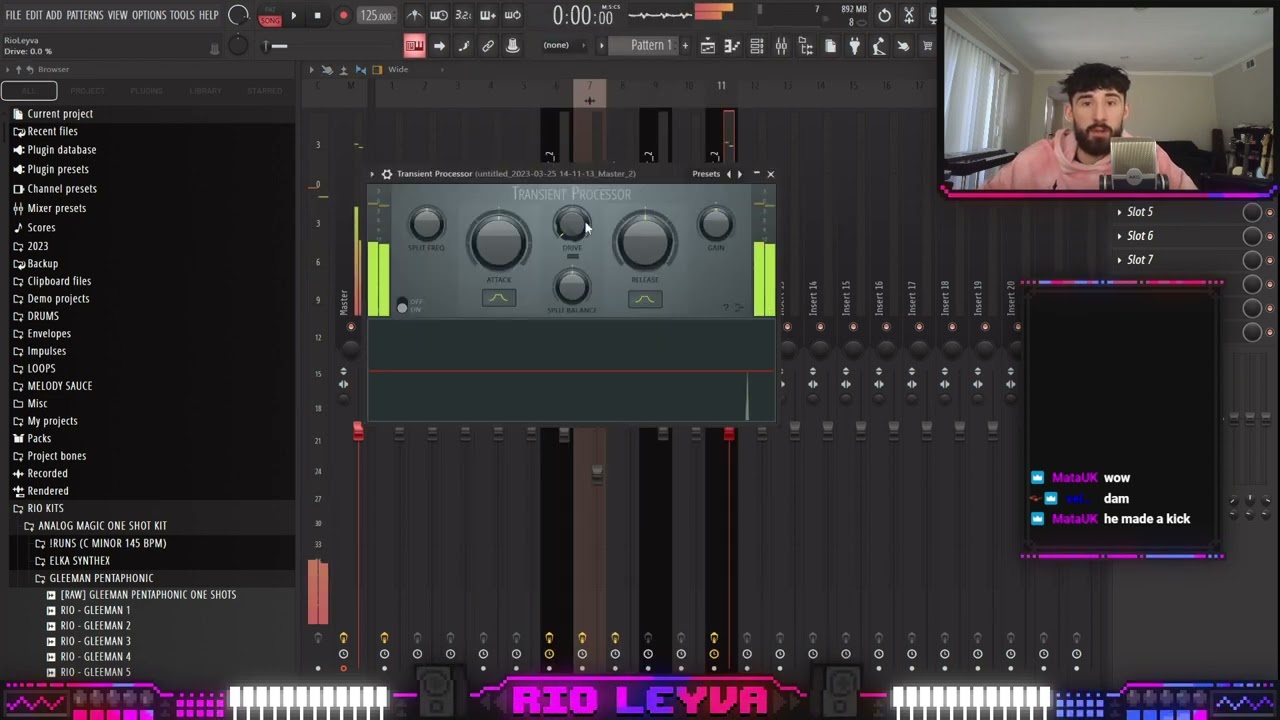Open the VIEW menu
Image resolution: width=1280 pixels, height=720 pixels.
[117, 15]
